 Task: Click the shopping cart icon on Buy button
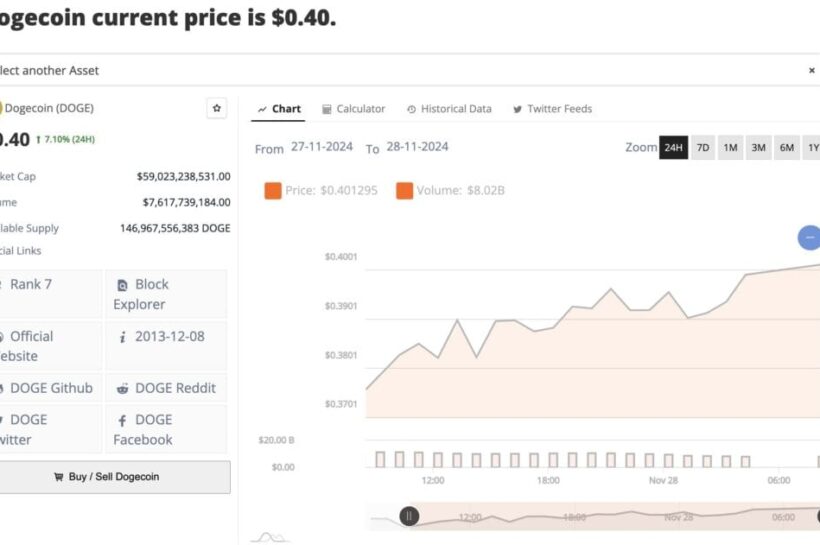tap(58, 476)
